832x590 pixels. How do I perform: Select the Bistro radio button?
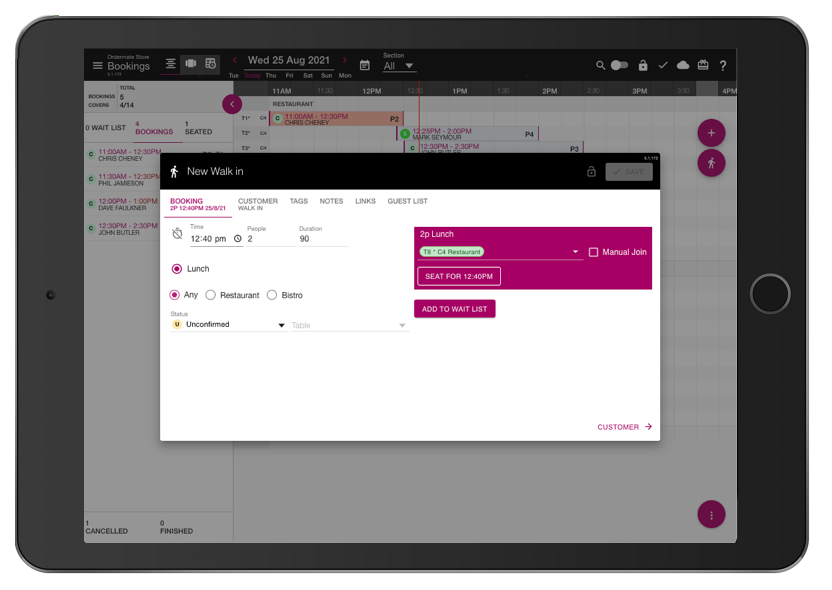tap(272, 295)
